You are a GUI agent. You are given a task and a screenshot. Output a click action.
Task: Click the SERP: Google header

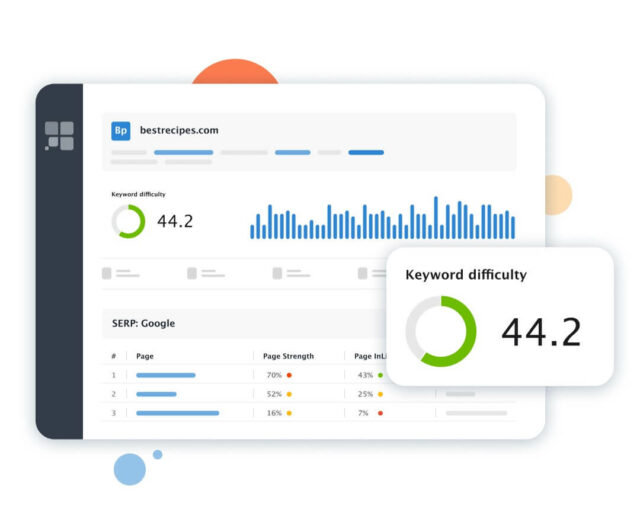(x=143, y=323)
